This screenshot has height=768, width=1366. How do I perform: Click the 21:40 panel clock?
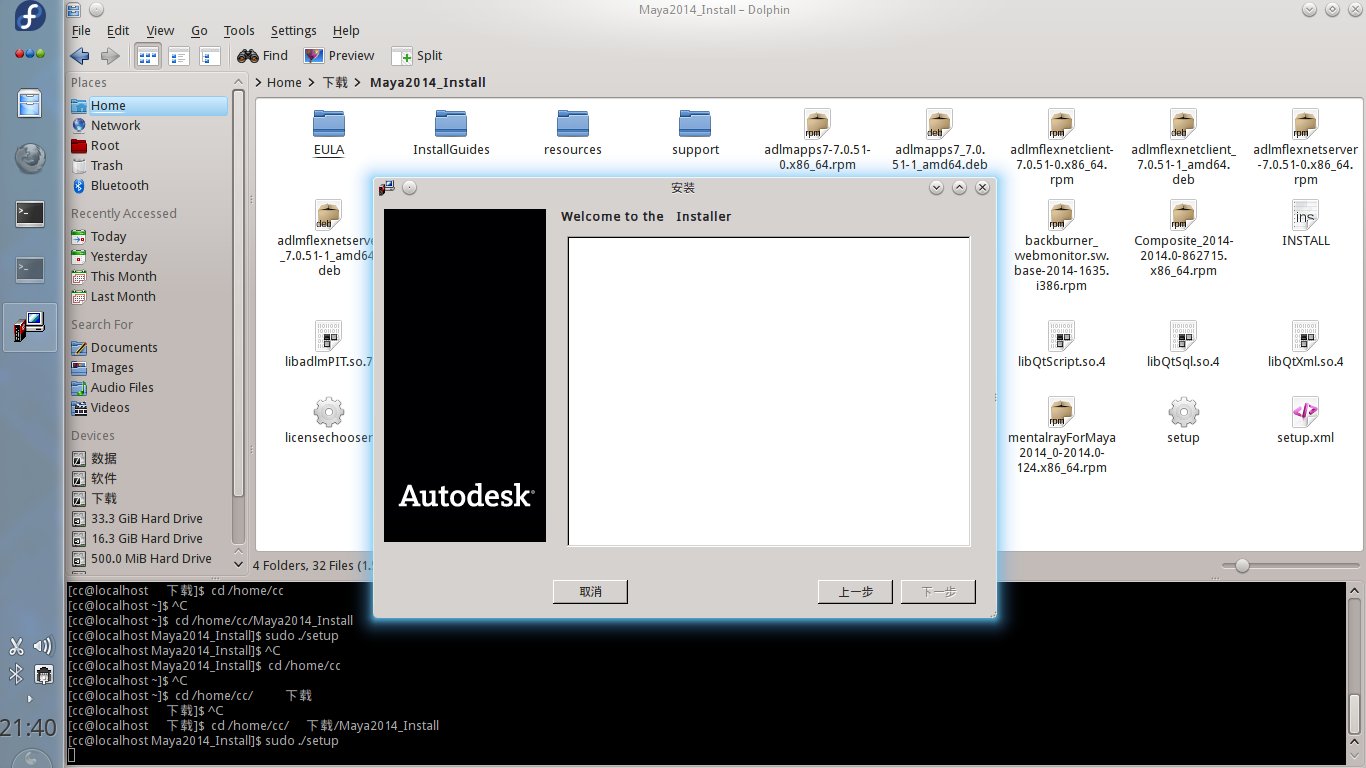point(28,728)
